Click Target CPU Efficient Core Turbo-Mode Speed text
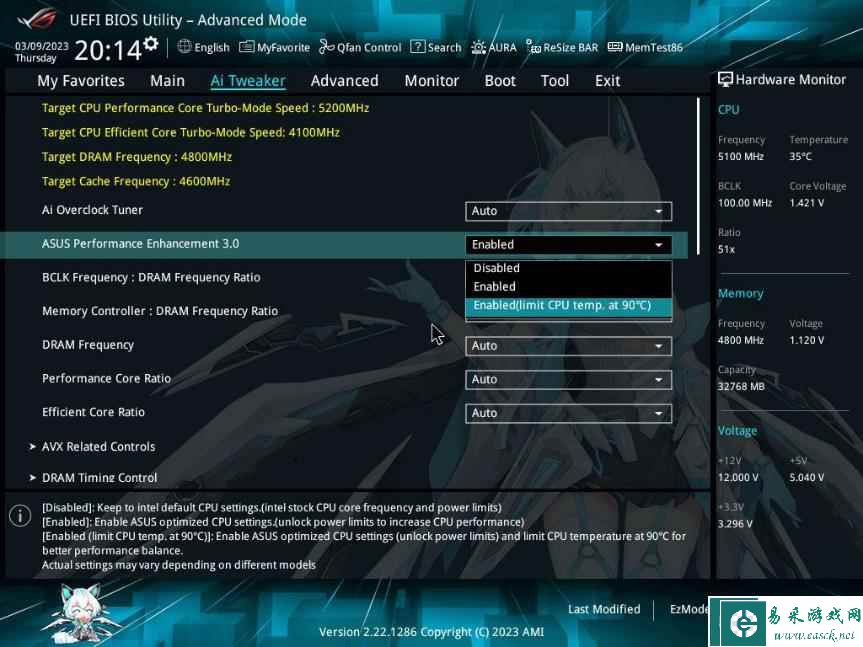863x647 pixels. [x=190, y=133]
